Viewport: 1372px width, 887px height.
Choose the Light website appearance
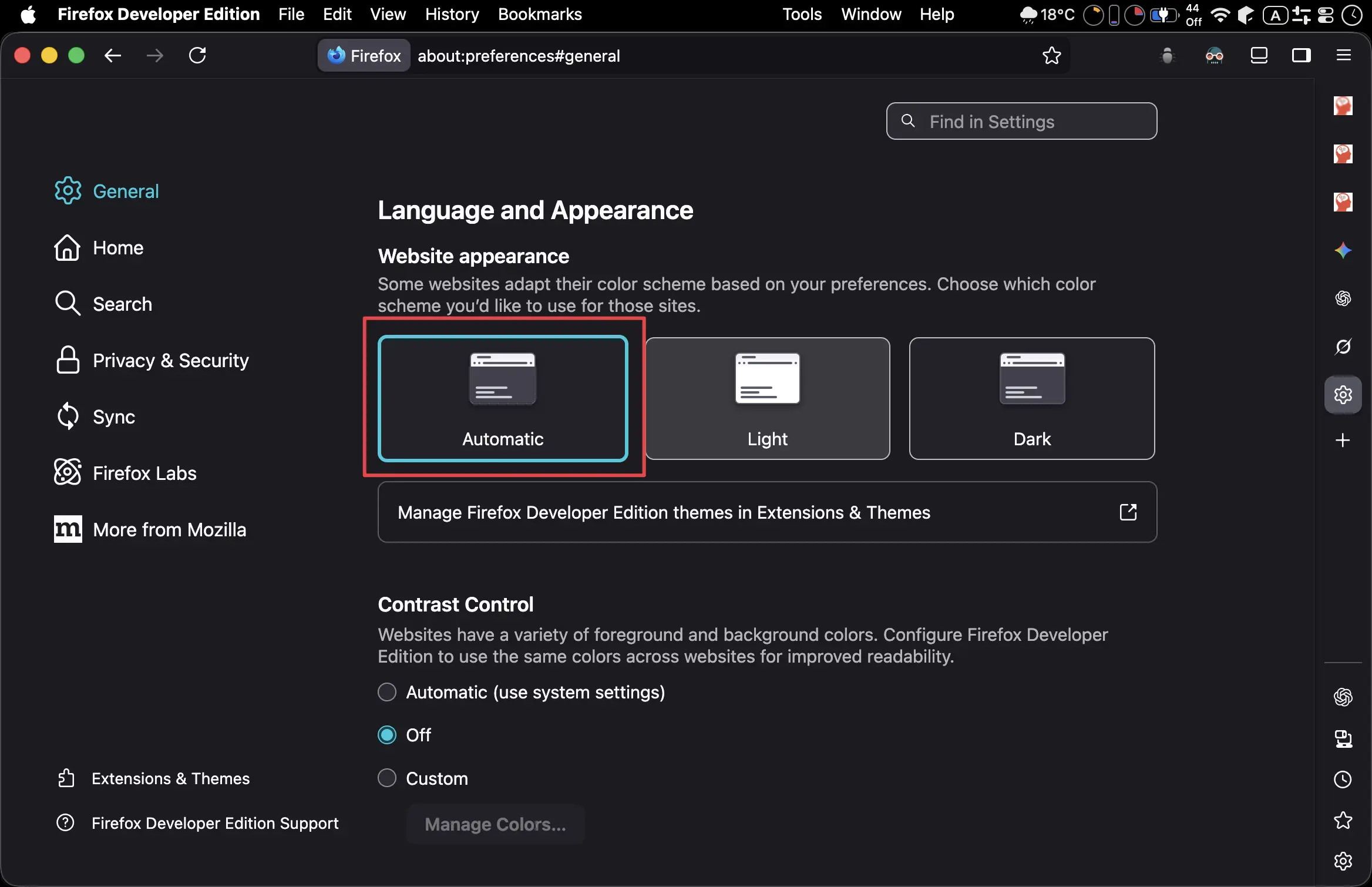(x=767, y=398)
